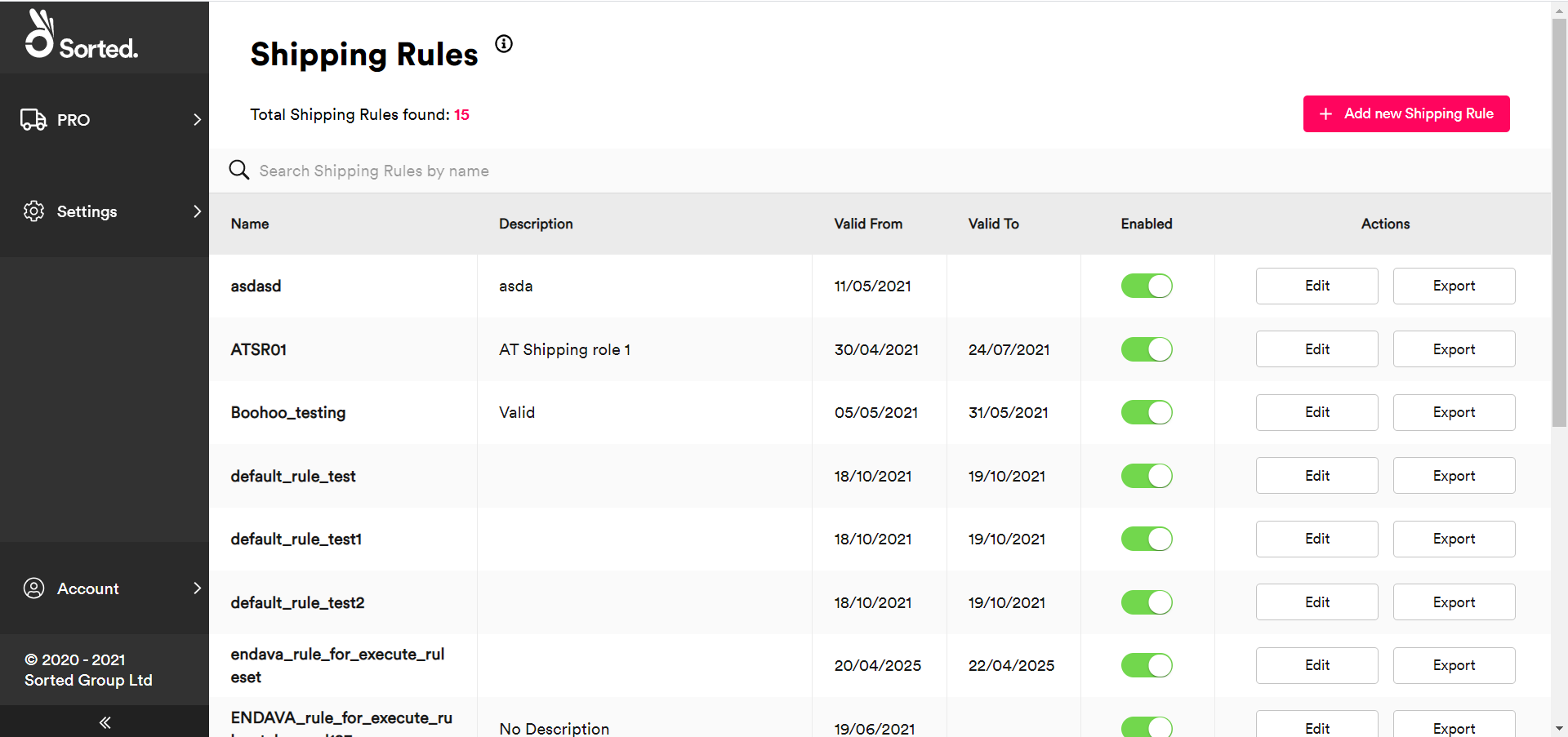
Task: Click the Shipping Rules info icon
Action: coord(504,44)
